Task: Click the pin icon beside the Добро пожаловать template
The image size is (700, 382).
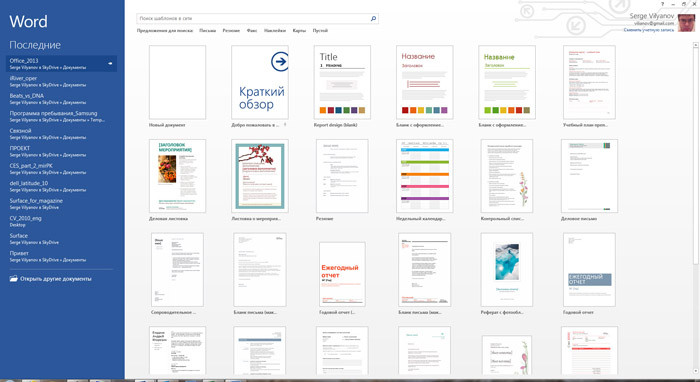Action: click(285, 125)
